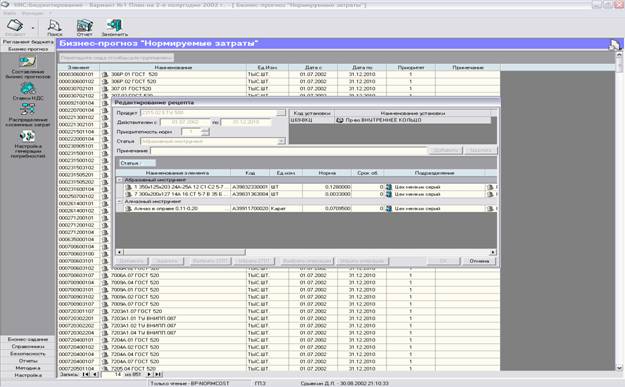Click right arrow of dialog horizontal scrollbar
Viewport: 625px width, 387px height.
(493, 252)
